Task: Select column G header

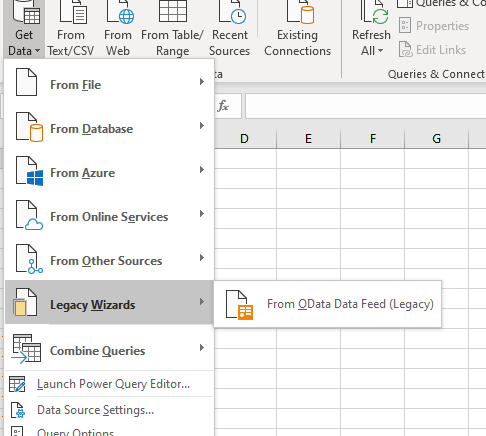Action: 436,138
